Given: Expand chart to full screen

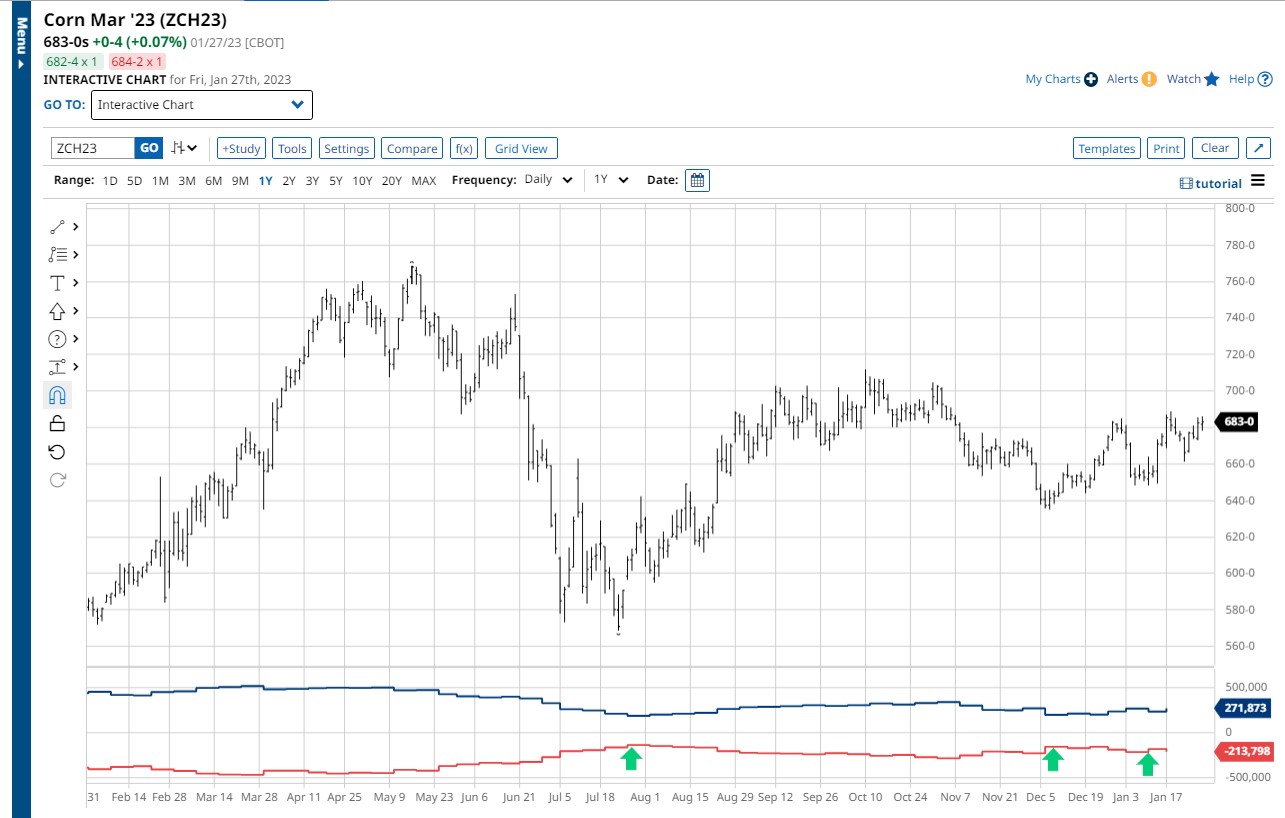Looking at the screenshot, I should click(1259, 148).
